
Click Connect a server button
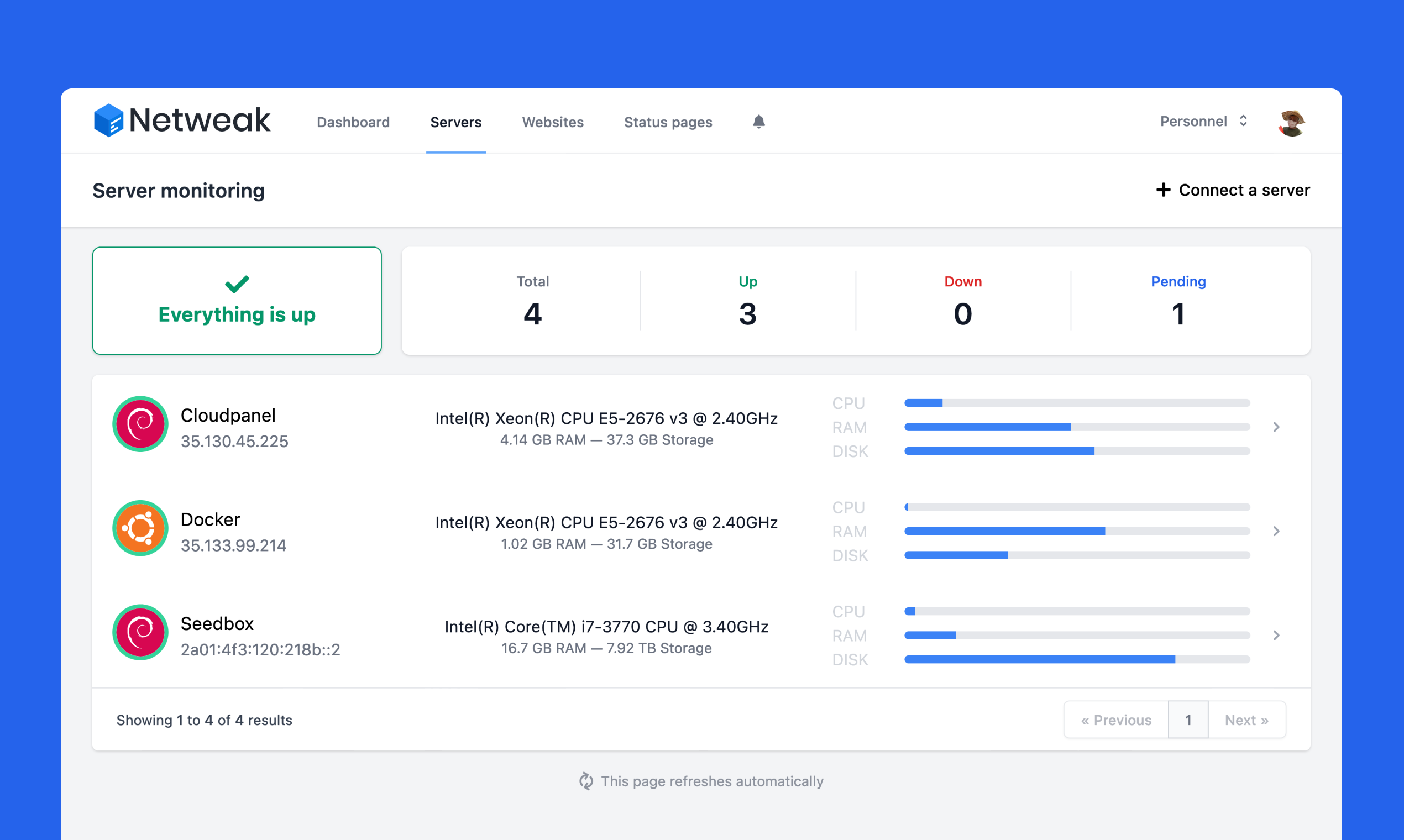pyautogui.click(x=1233, y=190)
